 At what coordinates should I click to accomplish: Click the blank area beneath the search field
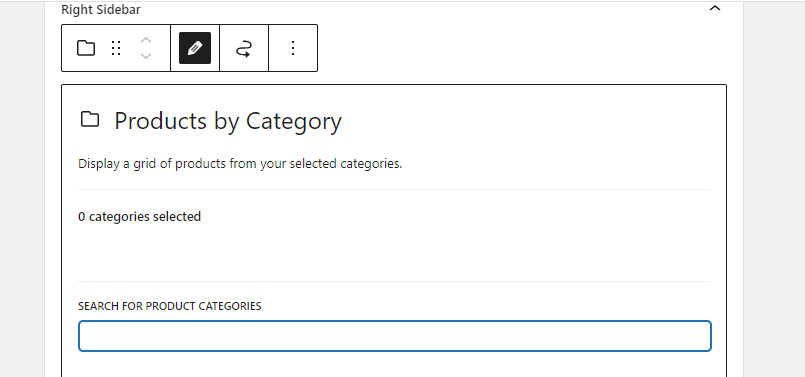[x=394, y=365]
